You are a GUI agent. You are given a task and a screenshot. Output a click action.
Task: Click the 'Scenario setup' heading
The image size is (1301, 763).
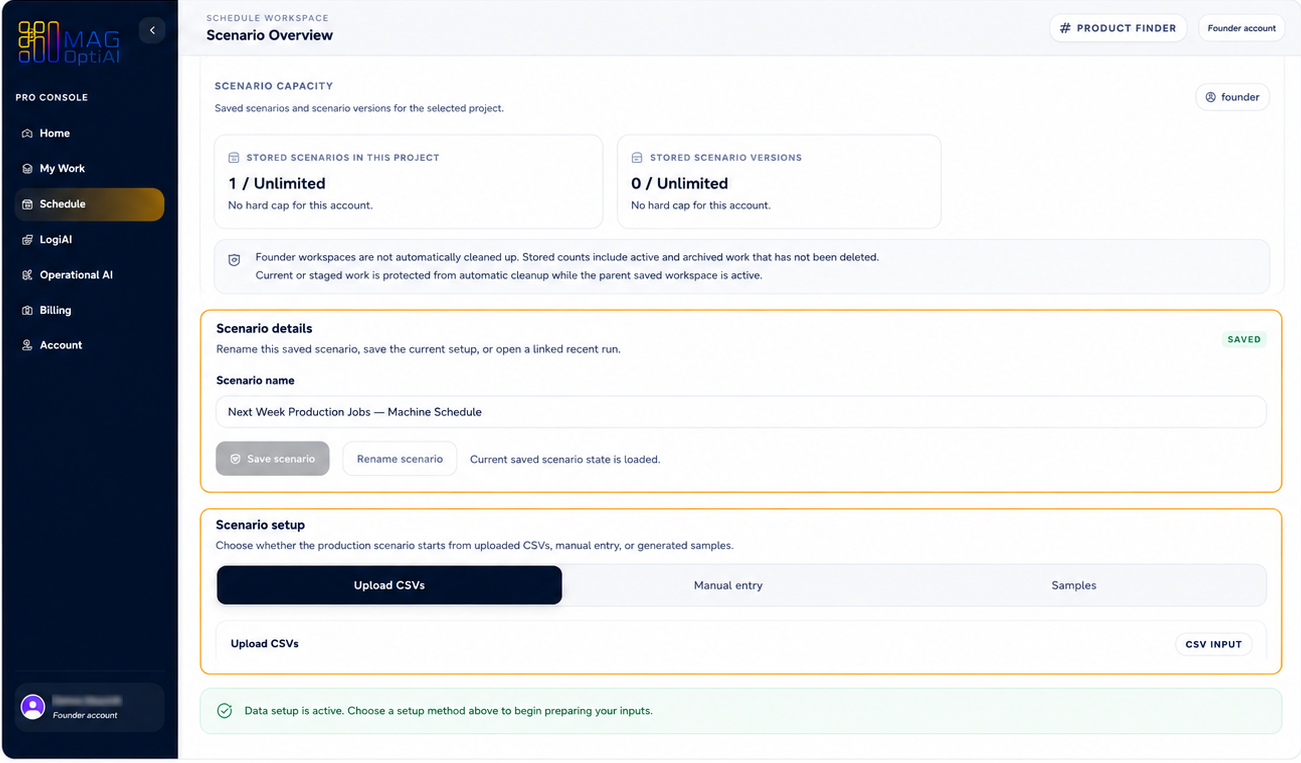tap(260, 525)
